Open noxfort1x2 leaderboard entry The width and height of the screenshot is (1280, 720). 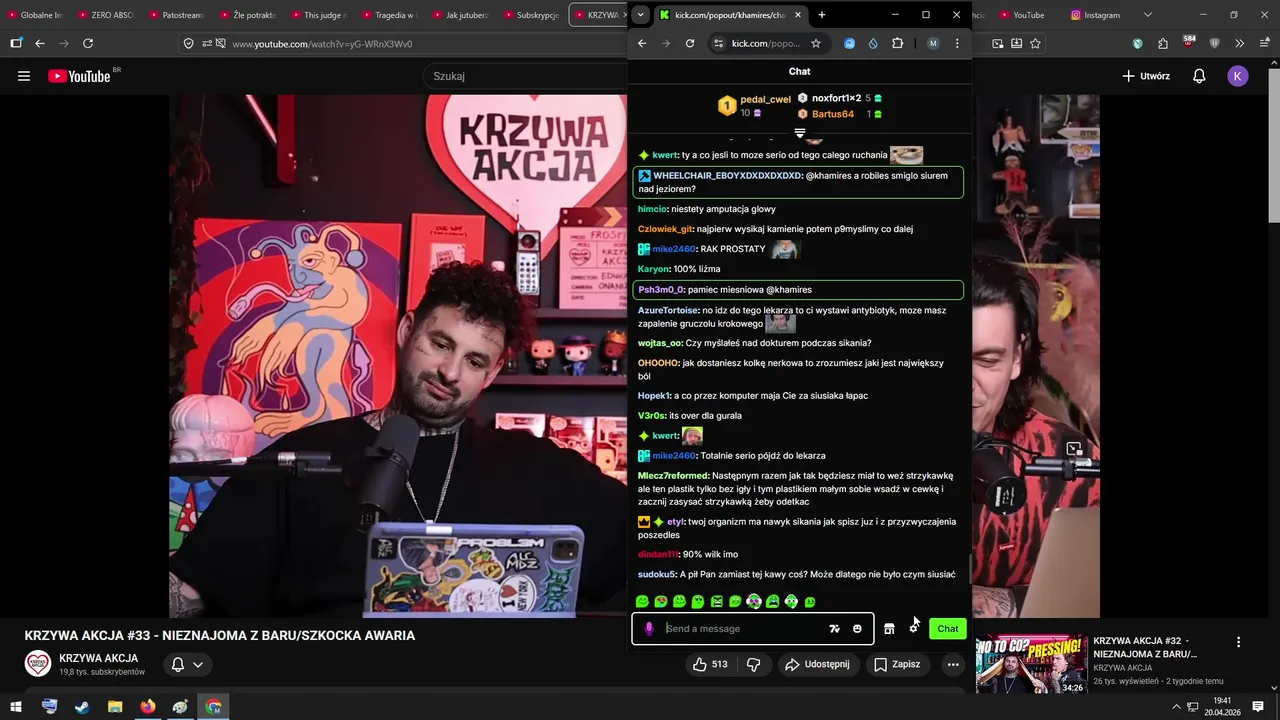pos(838,98)
